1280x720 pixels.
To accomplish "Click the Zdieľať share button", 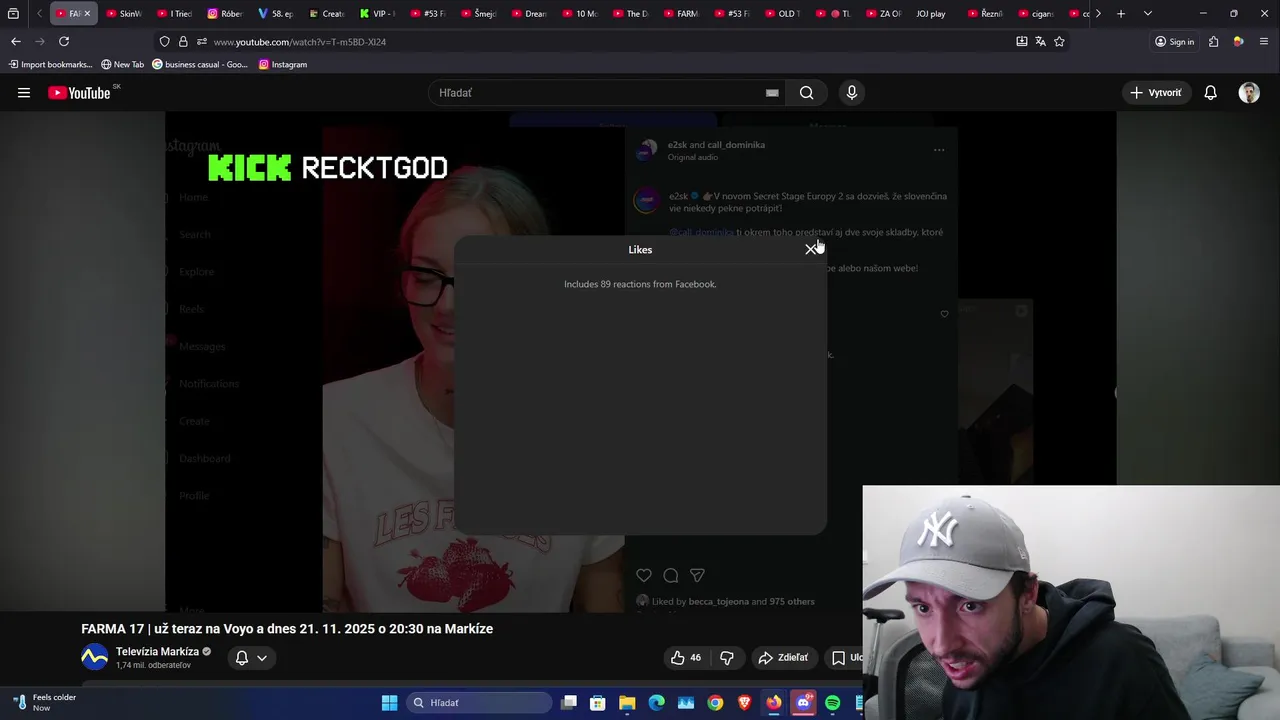I will [783, 657].
